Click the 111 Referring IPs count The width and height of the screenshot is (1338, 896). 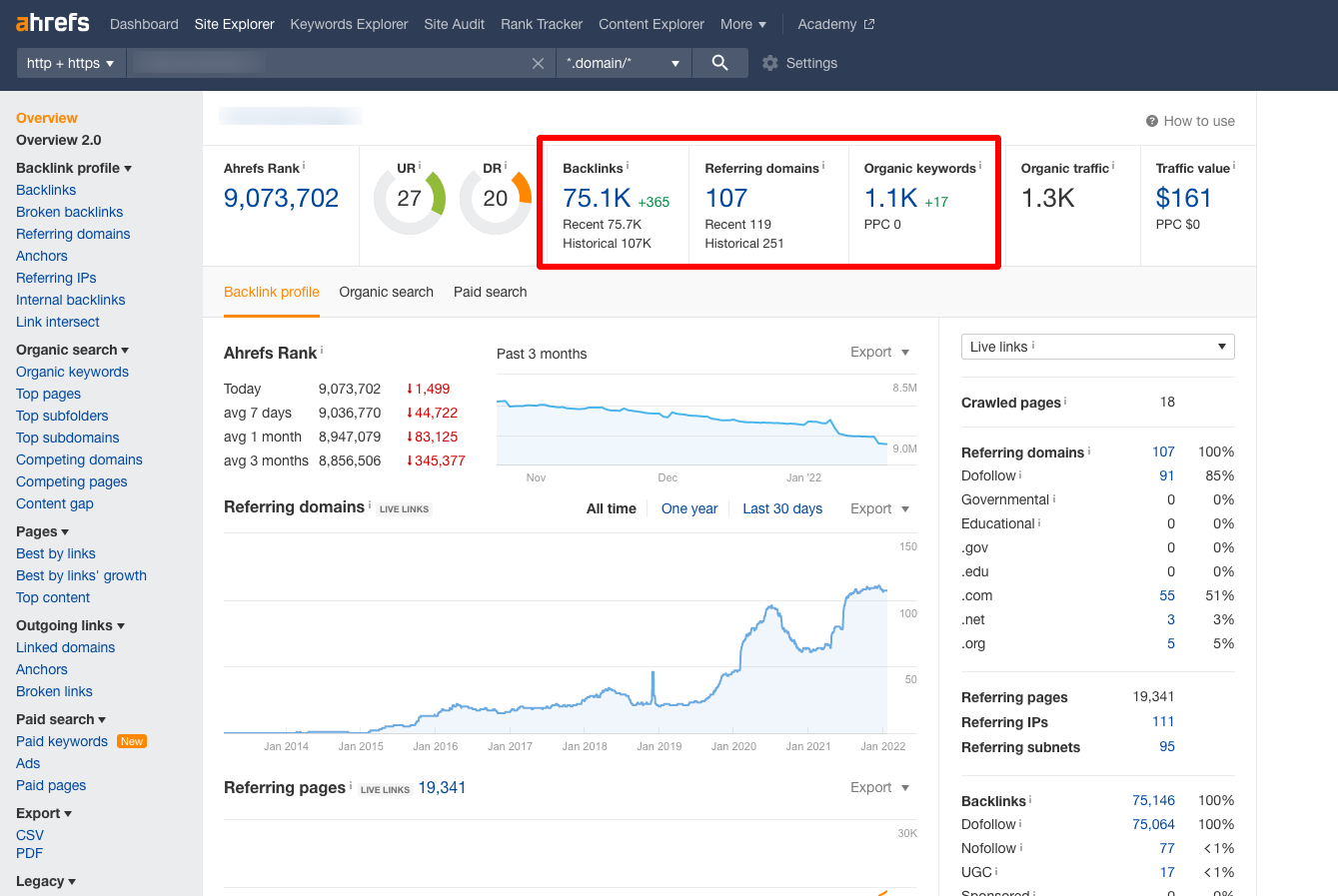click(x=1163, y=721)
